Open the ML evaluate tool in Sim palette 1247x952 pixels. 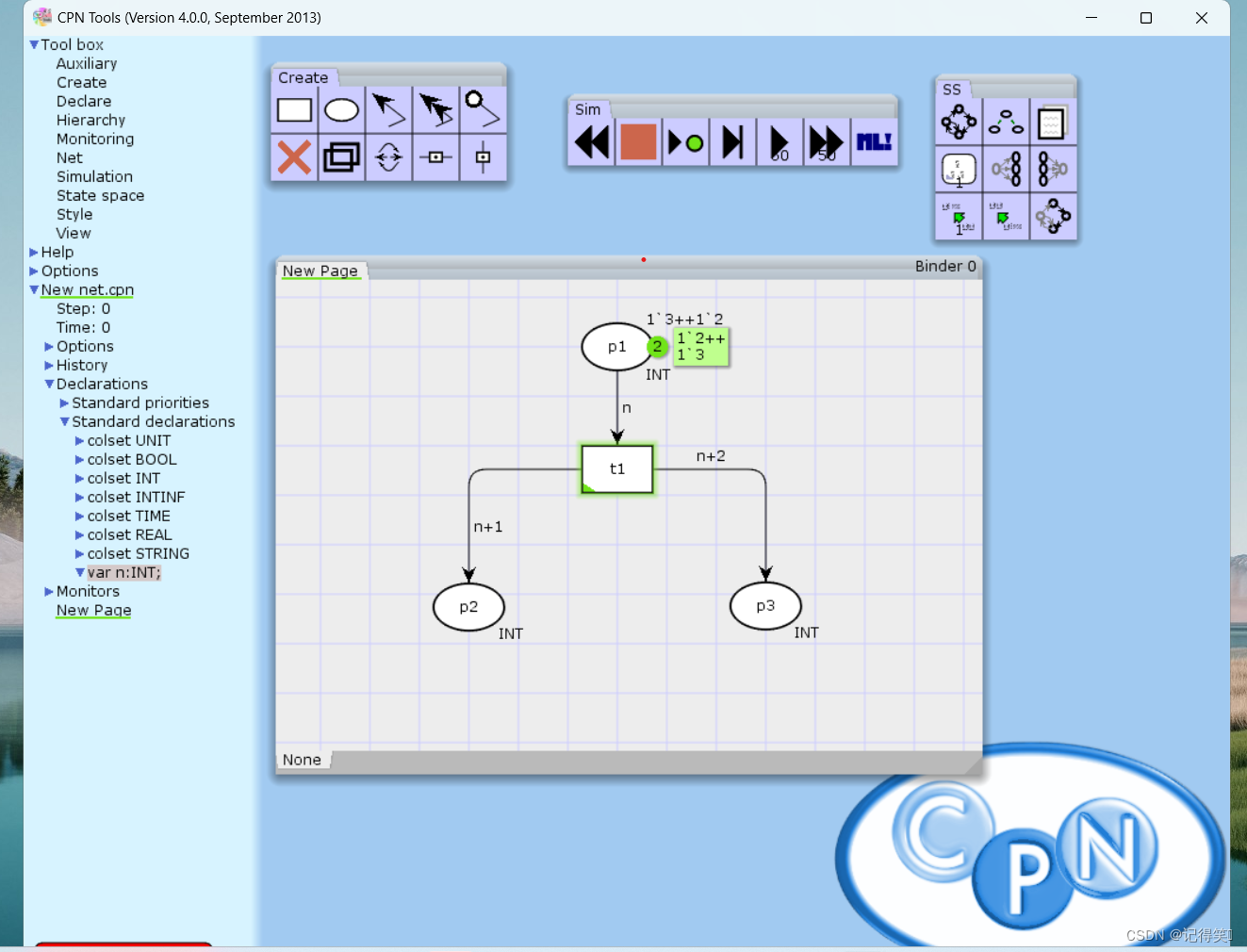click(874, 141)
